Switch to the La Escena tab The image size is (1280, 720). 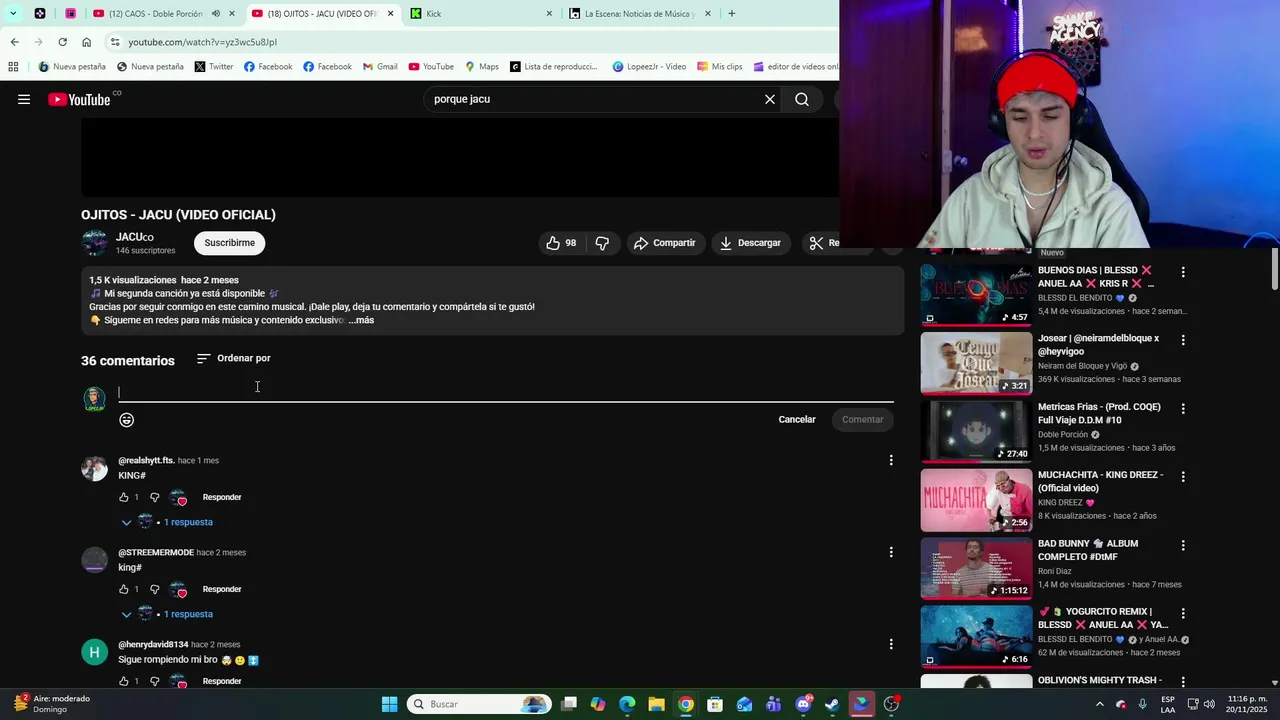point(640,14)
